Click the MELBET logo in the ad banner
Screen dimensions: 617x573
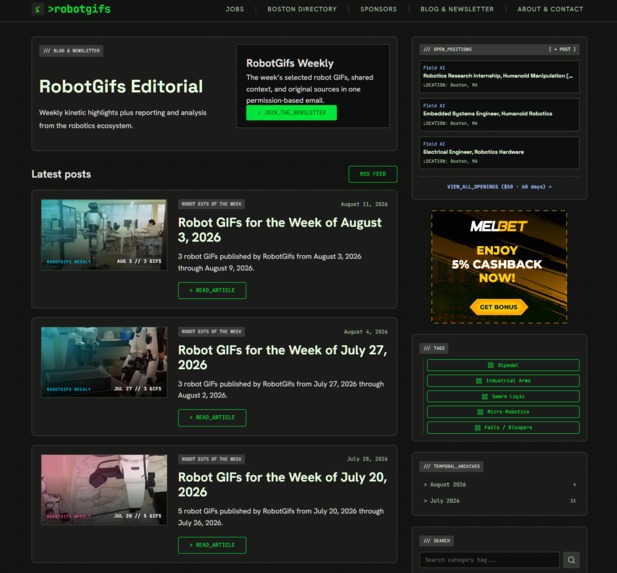click(499, 226)
